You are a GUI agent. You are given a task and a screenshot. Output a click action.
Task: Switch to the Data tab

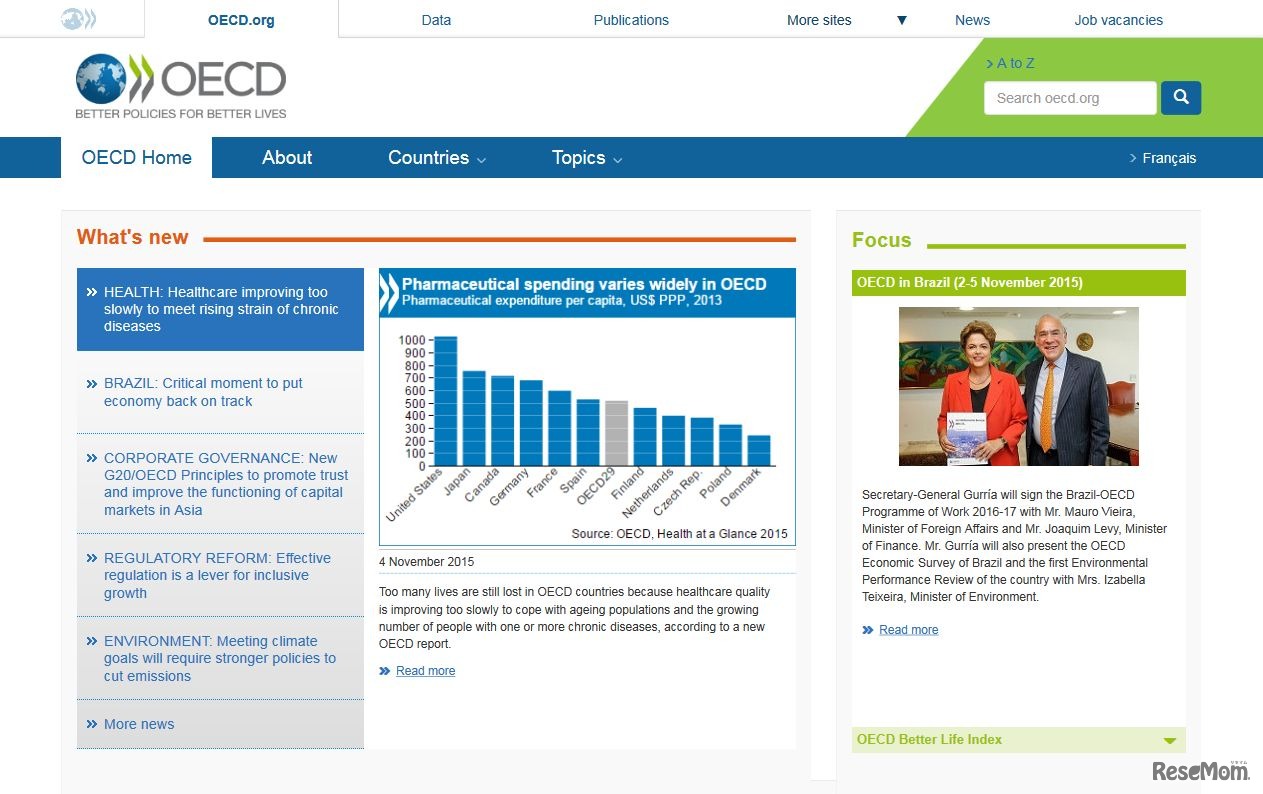tap(436, 19)
